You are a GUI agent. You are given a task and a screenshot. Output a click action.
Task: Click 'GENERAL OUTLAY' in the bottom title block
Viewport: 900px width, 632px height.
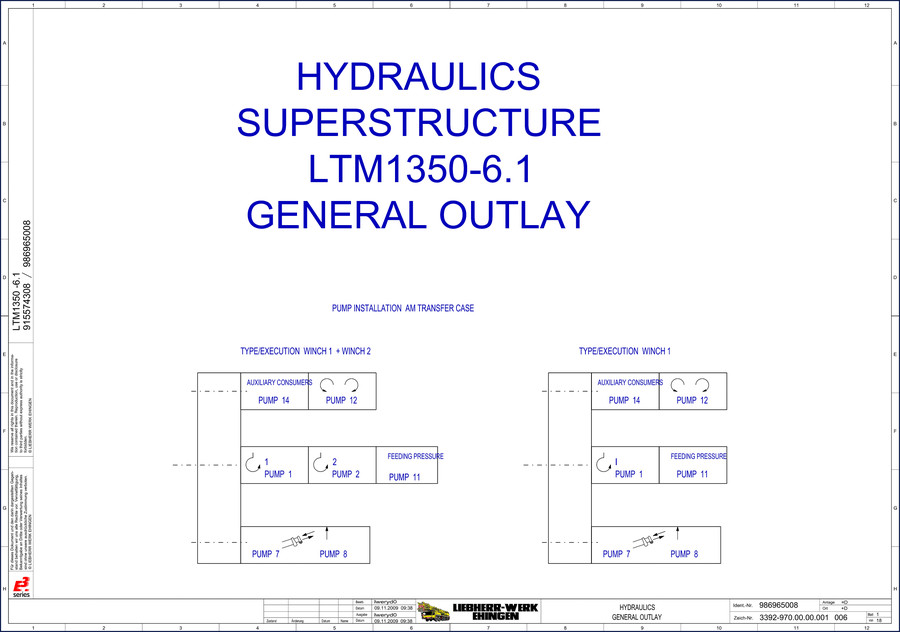pyautogui.click(x=637, y=618)
